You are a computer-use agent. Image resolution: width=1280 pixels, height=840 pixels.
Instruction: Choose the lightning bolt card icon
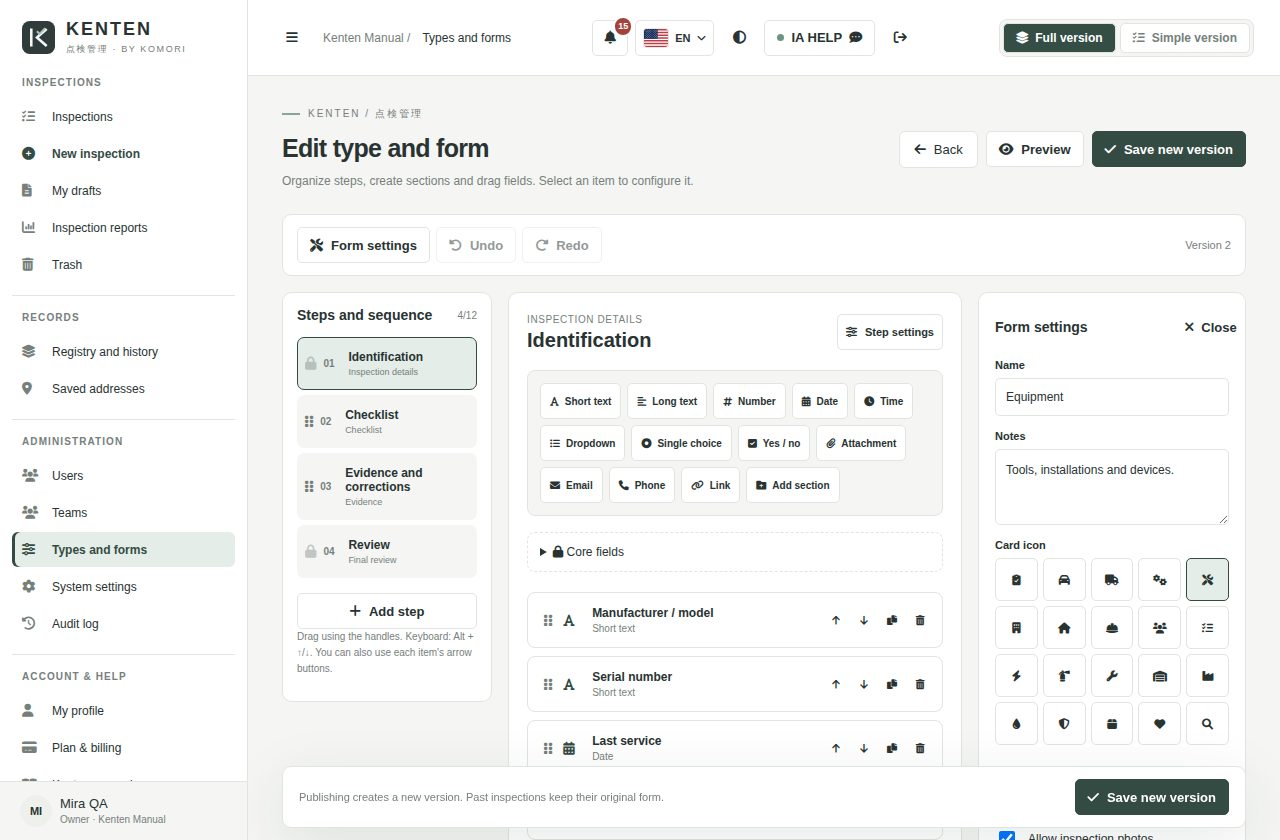(x=1016, y=675)
